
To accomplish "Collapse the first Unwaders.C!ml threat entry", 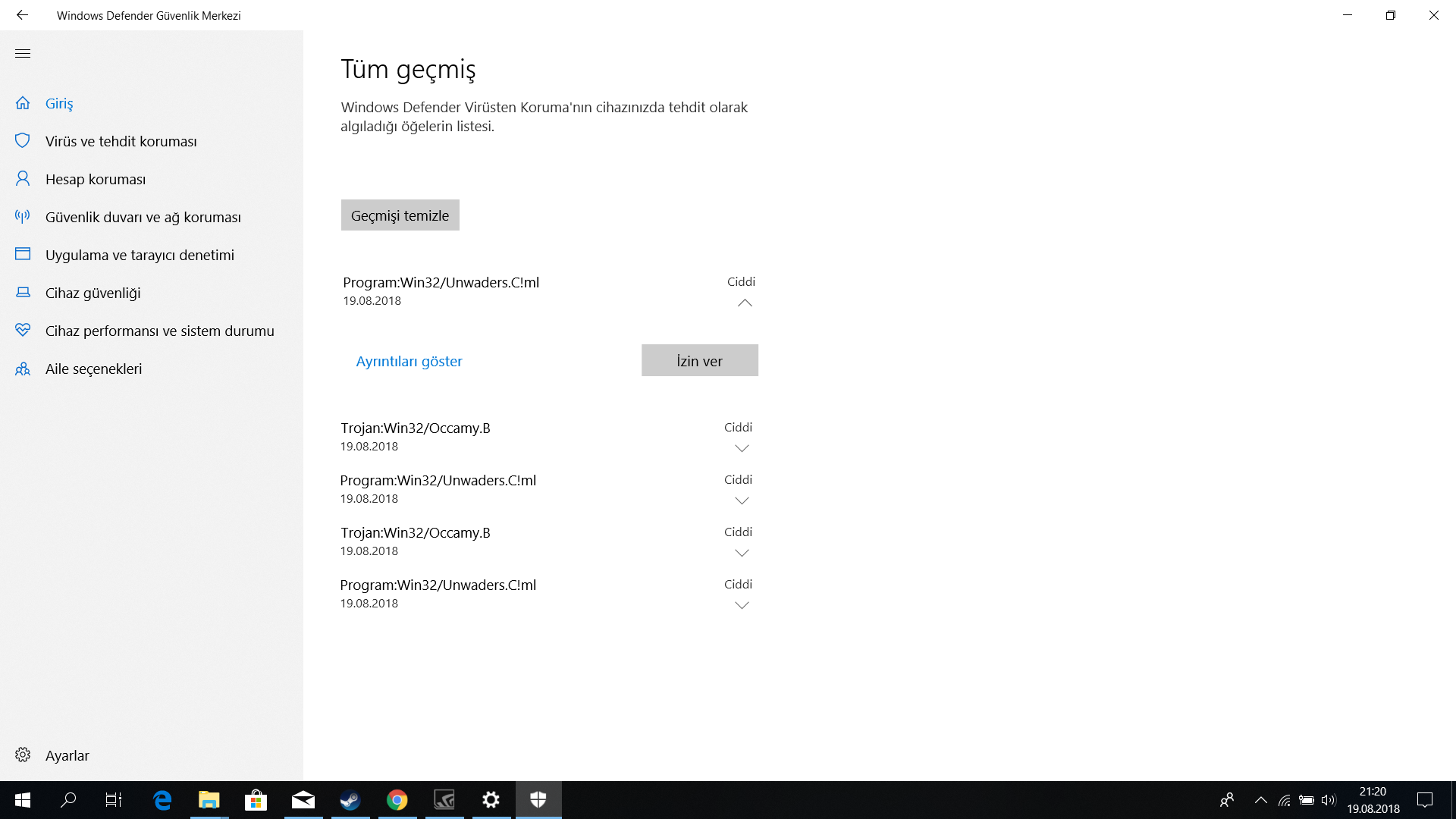I will click(745, 303).
